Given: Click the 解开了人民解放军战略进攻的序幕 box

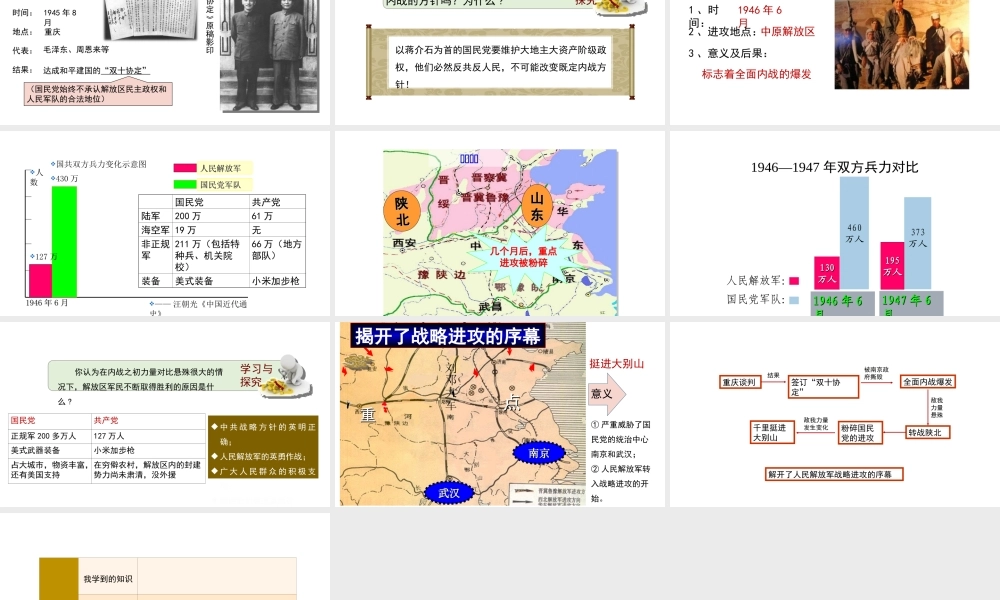Looking at the screenshot, I should [x=834, y=474].
